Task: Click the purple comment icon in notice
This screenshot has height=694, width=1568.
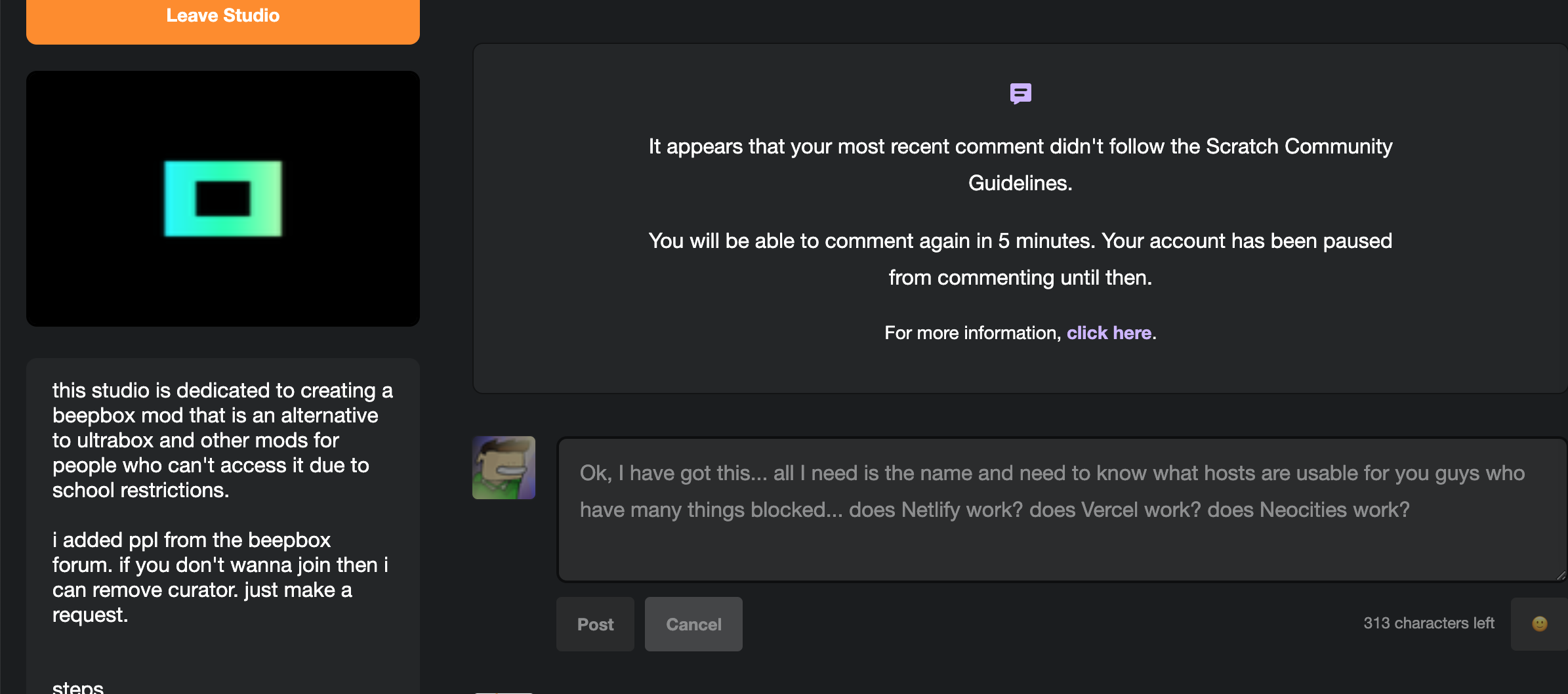Action: (1020, 94)
